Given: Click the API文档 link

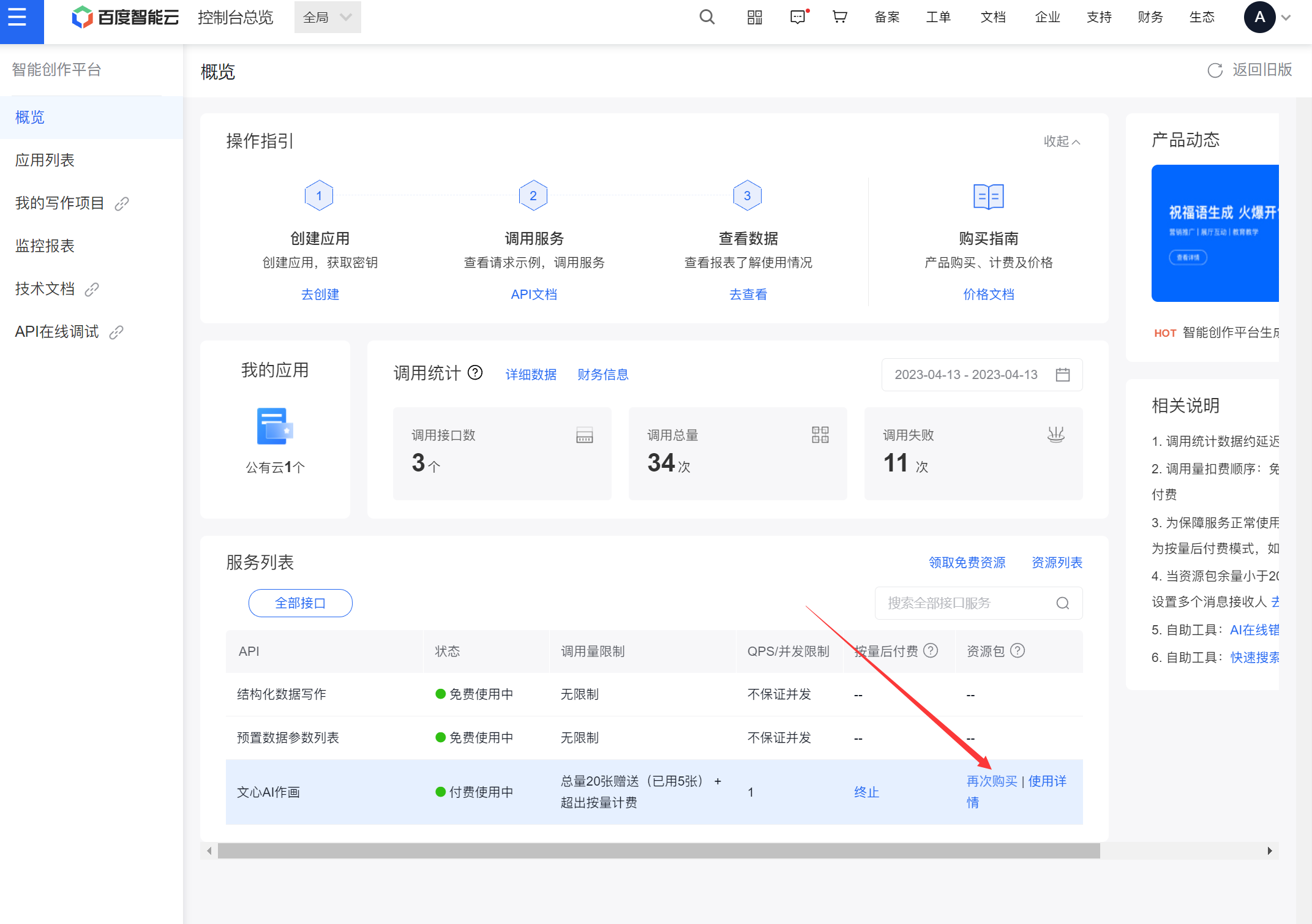Looking at the screenshot, I should click(x=534, y=295).
